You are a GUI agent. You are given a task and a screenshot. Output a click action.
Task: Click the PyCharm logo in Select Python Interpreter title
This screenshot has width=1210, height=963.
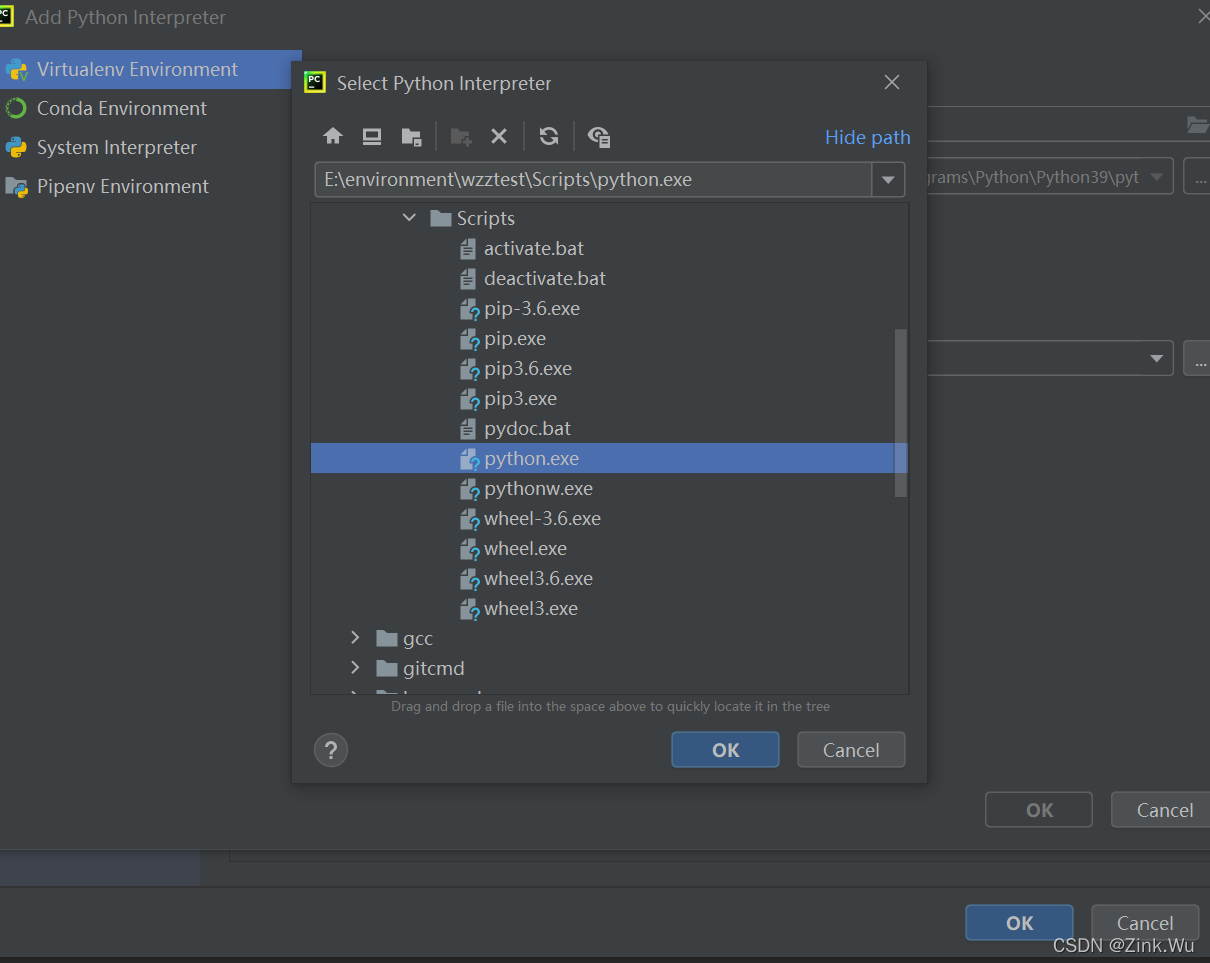(315, 82)
